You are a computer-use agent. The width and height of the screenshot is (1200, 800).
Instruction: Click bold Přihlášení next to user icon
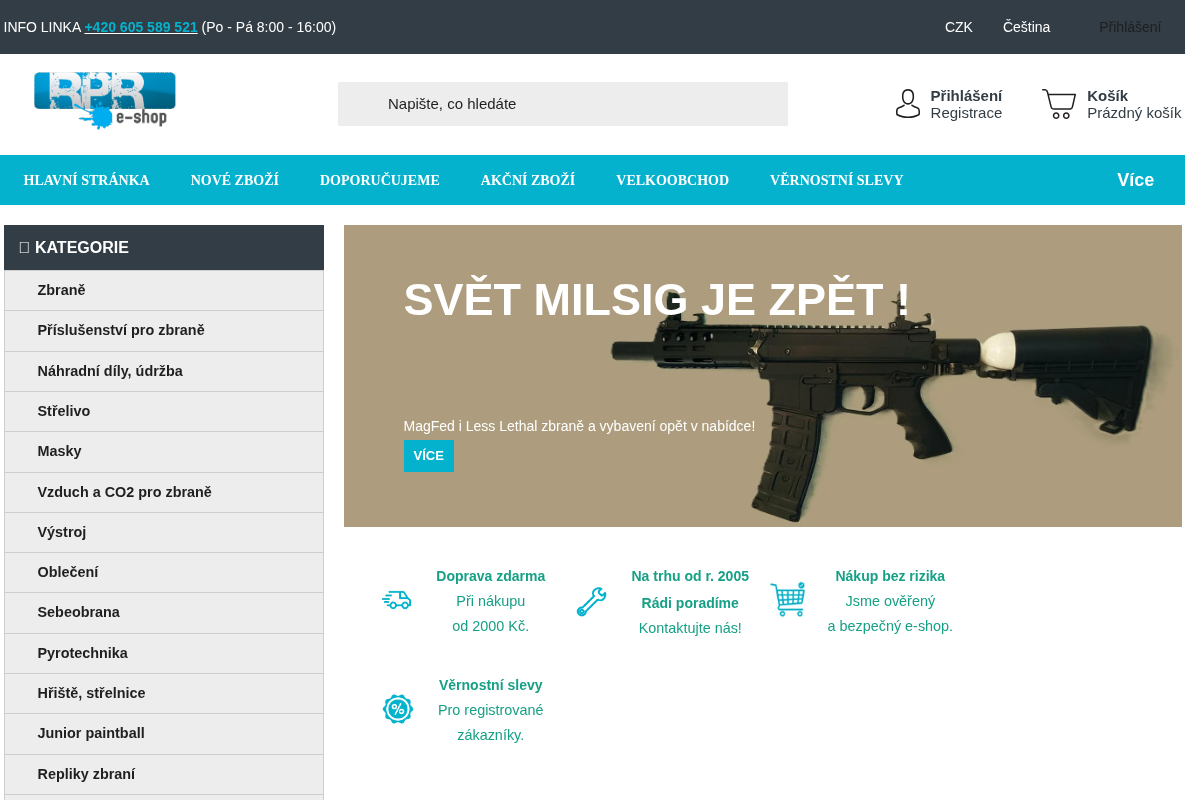click(966, 96)
